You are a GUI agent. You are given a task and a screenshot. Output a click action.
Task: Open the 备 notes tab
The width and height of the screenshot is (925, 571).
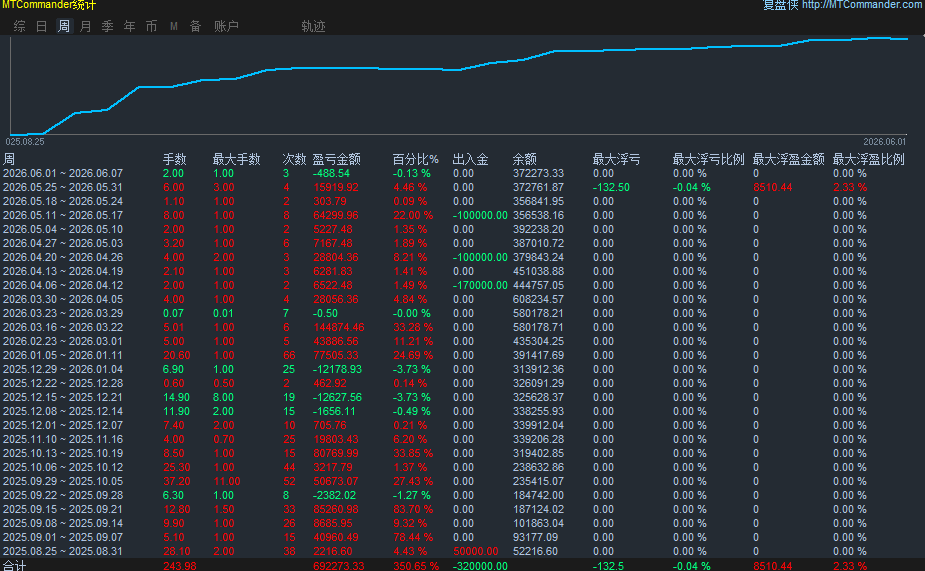tap(196, 26)
